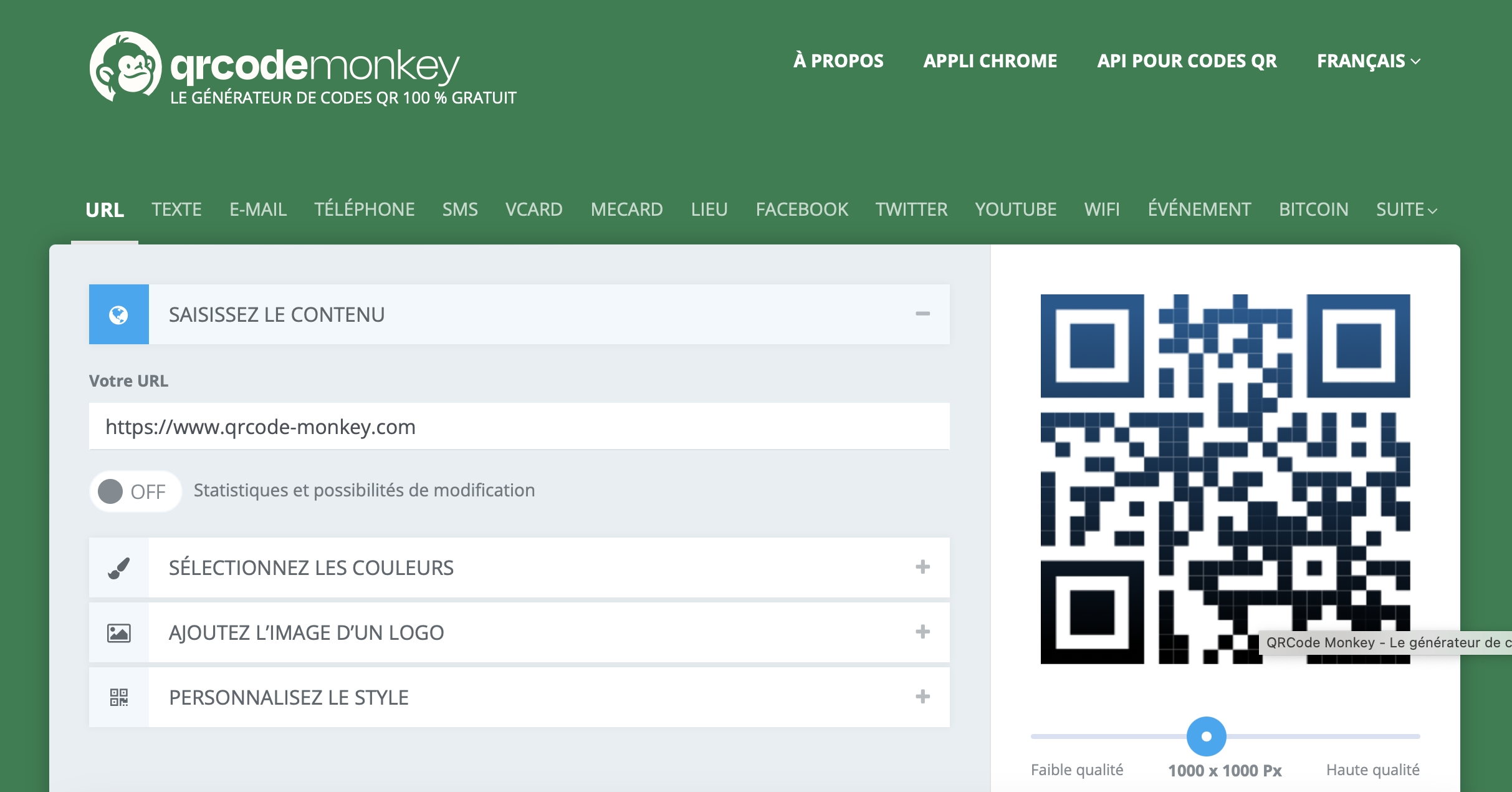Click the Statistiques et possibilités de modification label
Viewport: 1512px width, 792px height.
pyautogui.click(x=365, y=491)
